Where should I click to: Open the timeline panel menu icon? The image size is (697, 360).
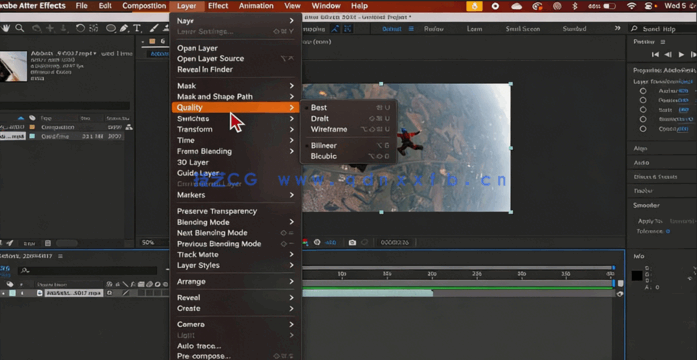pyautogui.click(x=60, y=256)
